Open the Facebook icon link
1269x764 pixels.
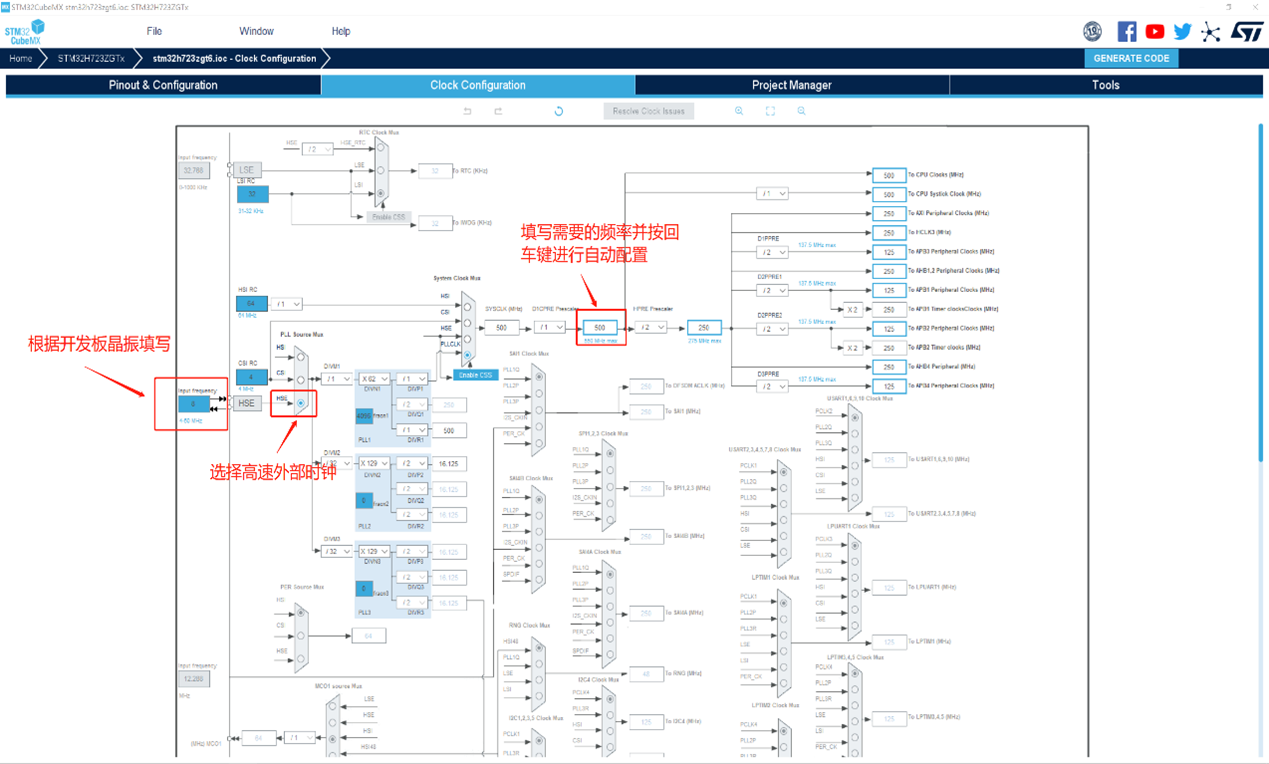coord(1126,32)
